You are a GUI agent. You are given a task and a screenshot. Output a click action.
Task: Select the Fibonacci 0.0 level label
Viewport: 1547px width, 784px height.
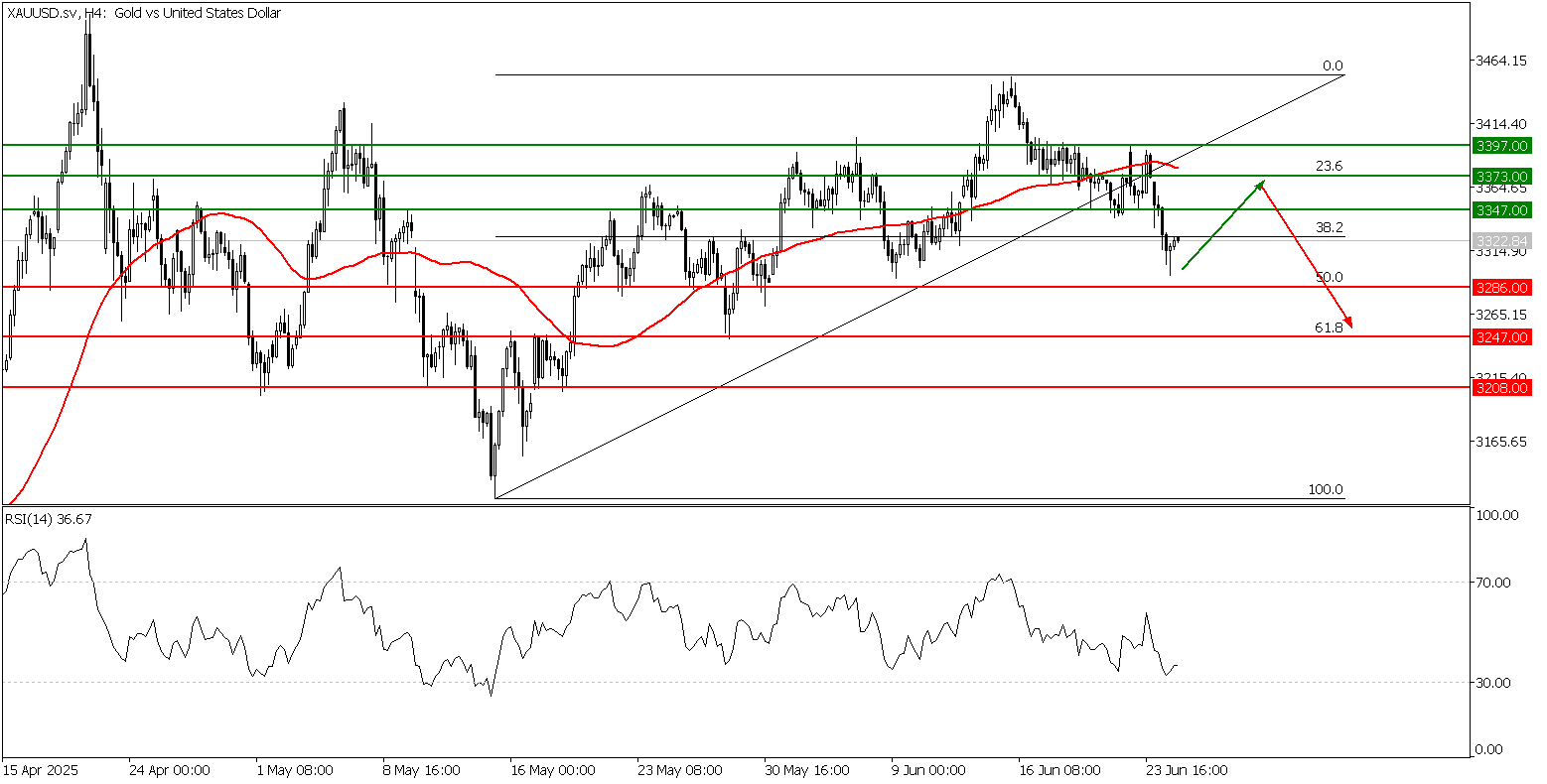pos(1333,65)
